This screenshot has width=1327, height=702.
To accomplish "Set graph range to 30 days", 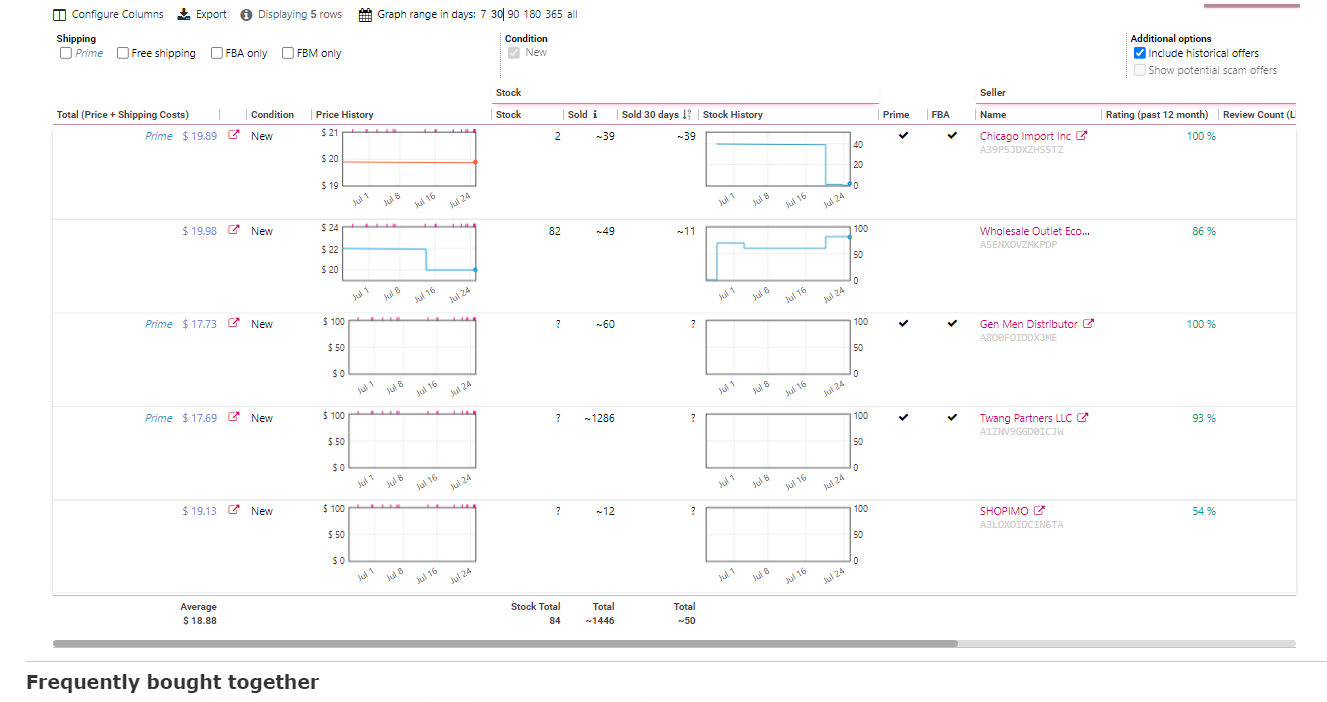I will coord(497,15).
